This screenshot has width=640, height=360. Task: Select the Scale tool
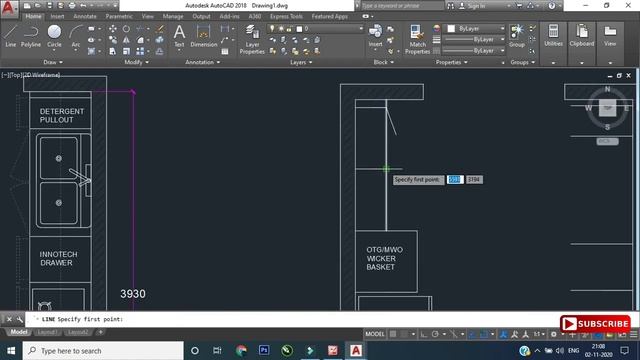[x=127, y=51]
